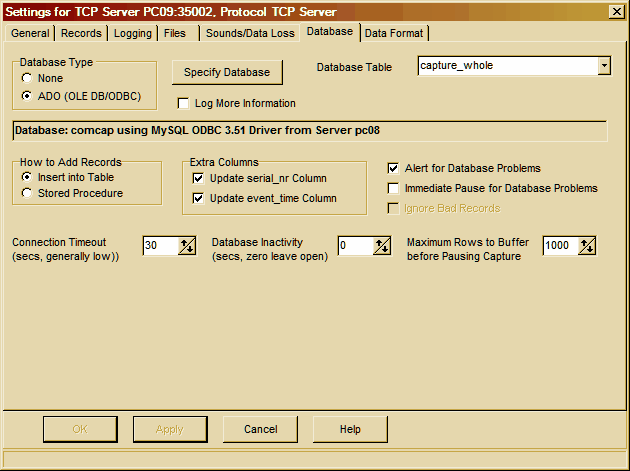Close the Settings dialog window
This screenshot has width=630, height=471.
(x=616, y=11)
